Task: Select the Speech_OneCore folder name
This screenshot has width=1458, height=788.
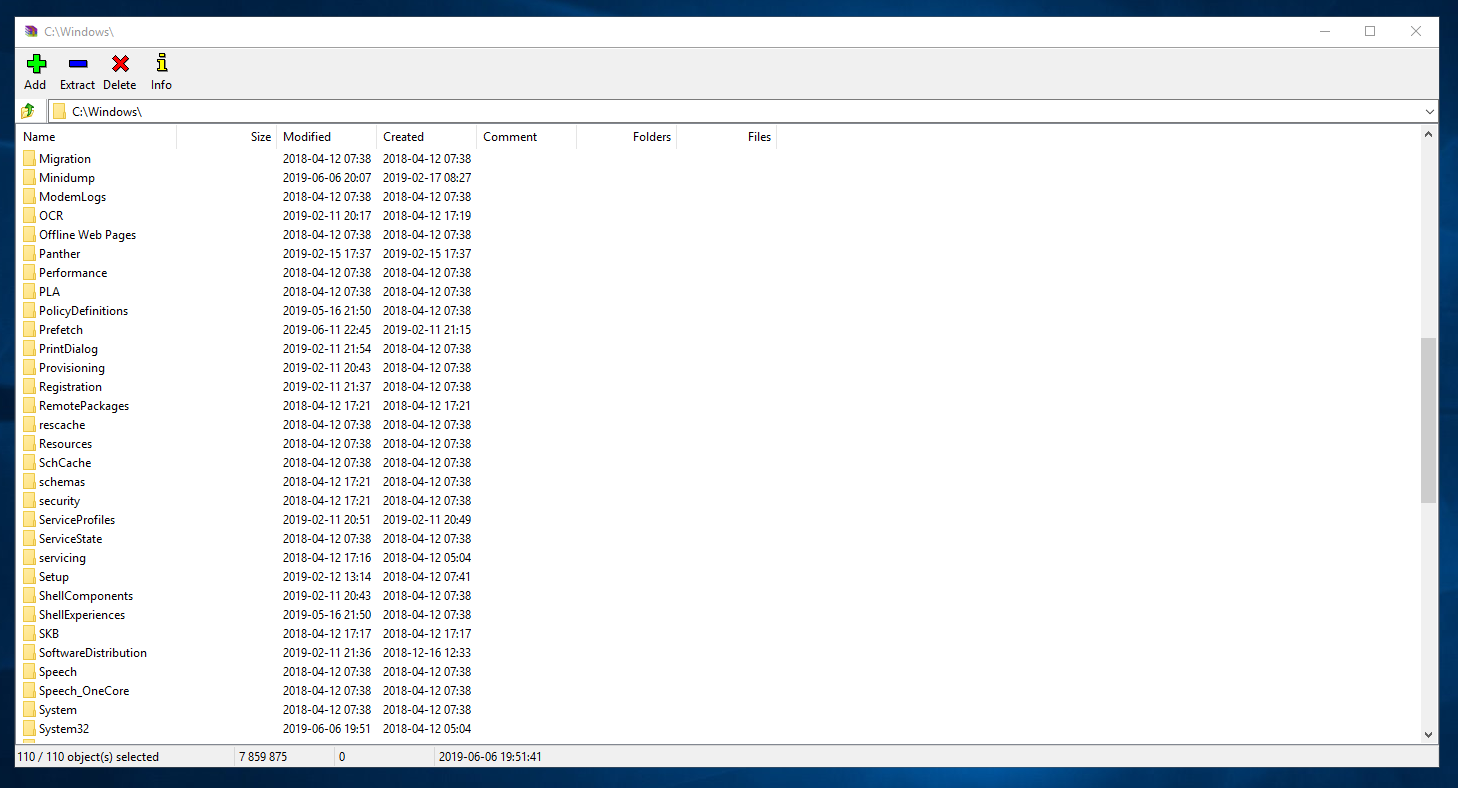Action: tap(84, 691)
